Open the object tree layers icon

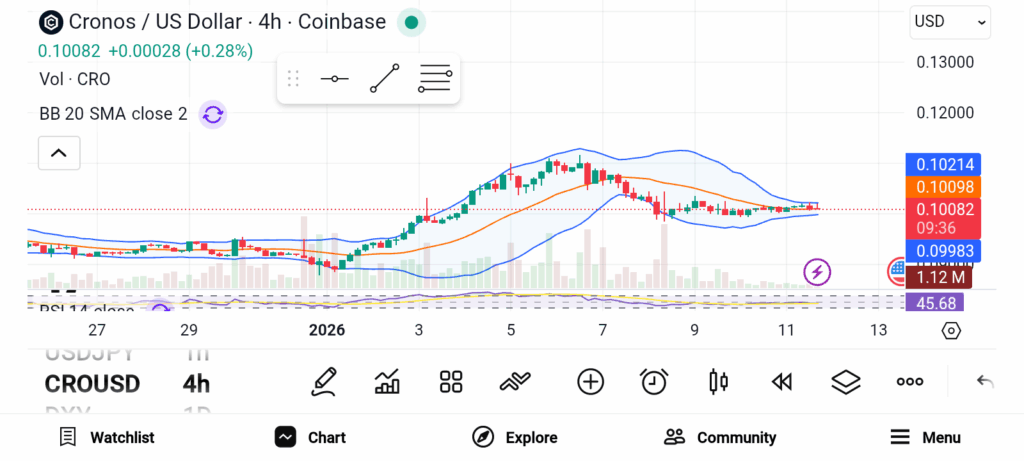846,381
